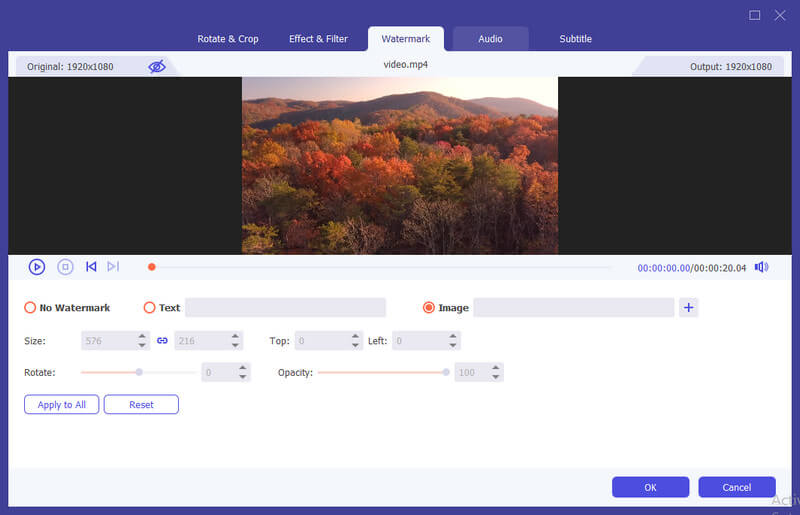Select the No Watermark option
The width and height of the screenshot is (800, 515).
[x=30, y=307]
